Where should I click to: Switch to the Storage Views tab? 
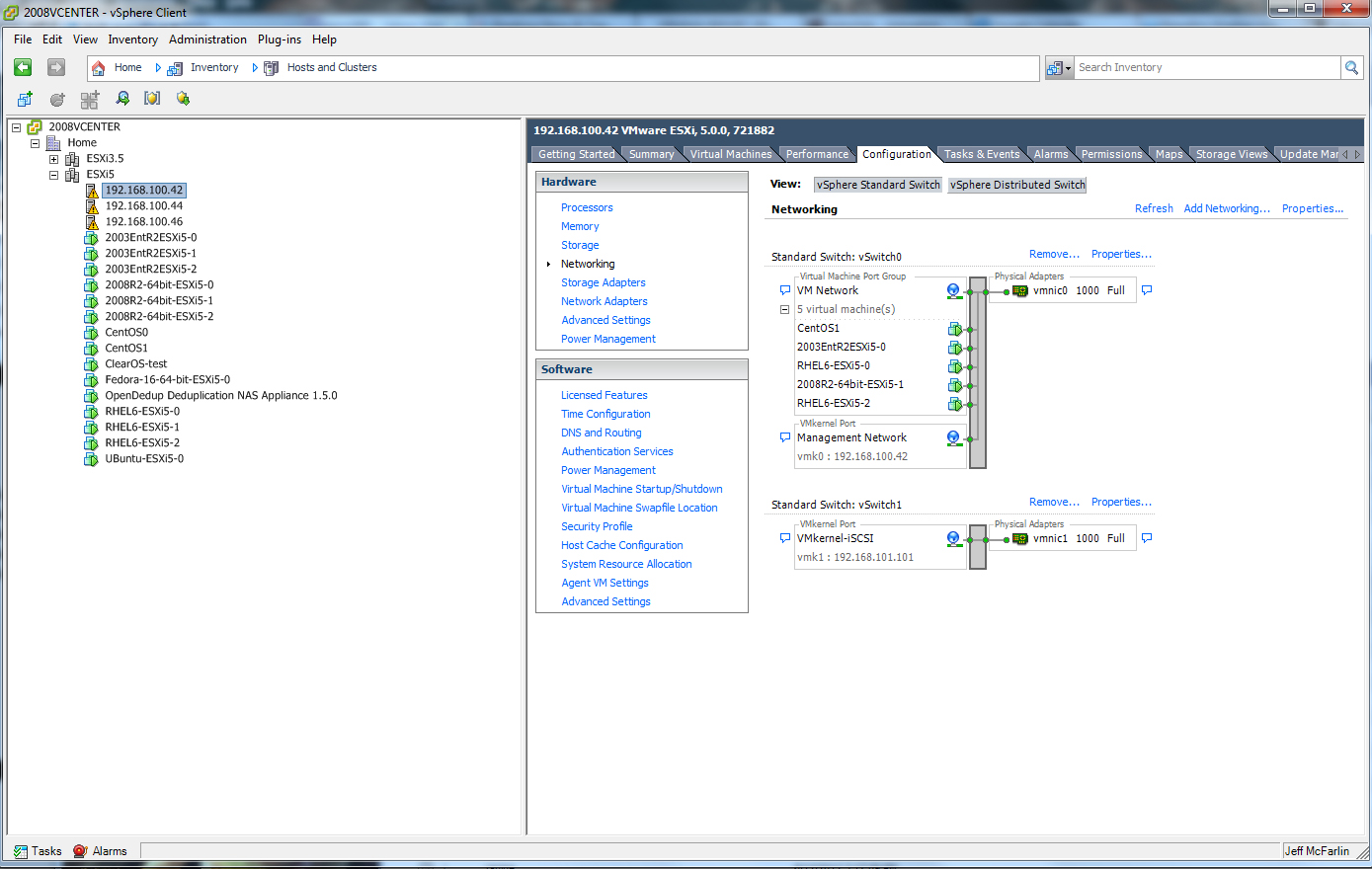(1232, 154)
